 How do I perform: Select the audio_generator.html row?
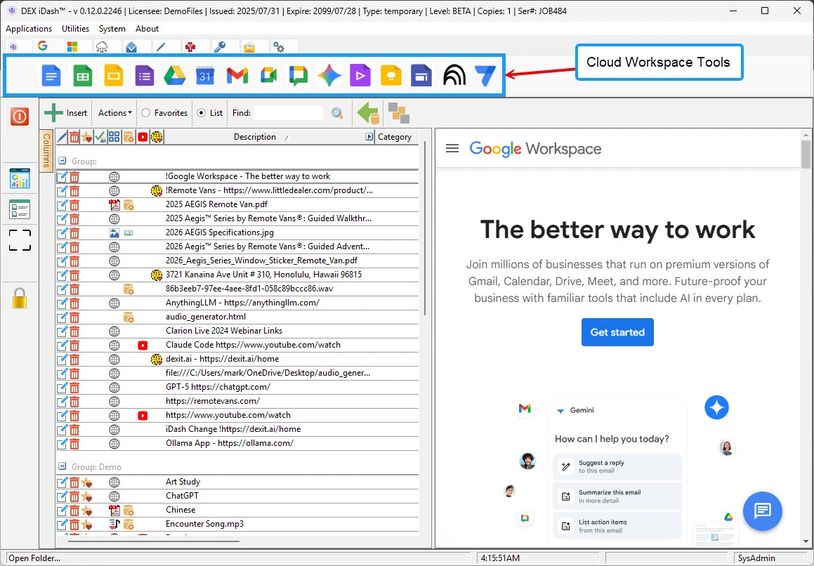[x=237, y=317]
